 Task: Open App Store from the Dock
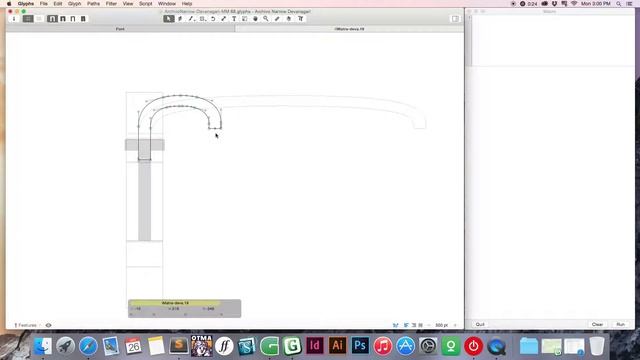405,346
